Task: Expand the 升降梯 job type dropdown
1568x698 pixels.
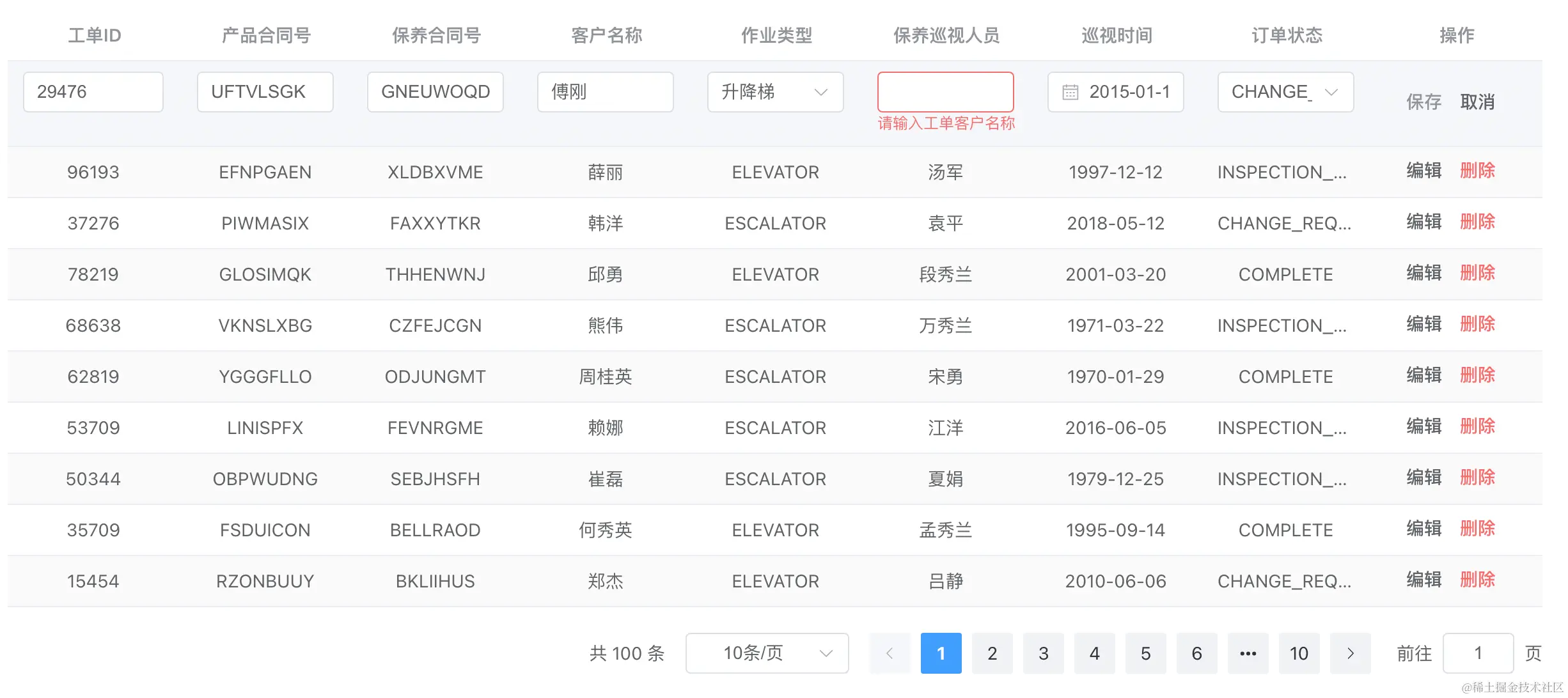Action: (x=775, y=92)
